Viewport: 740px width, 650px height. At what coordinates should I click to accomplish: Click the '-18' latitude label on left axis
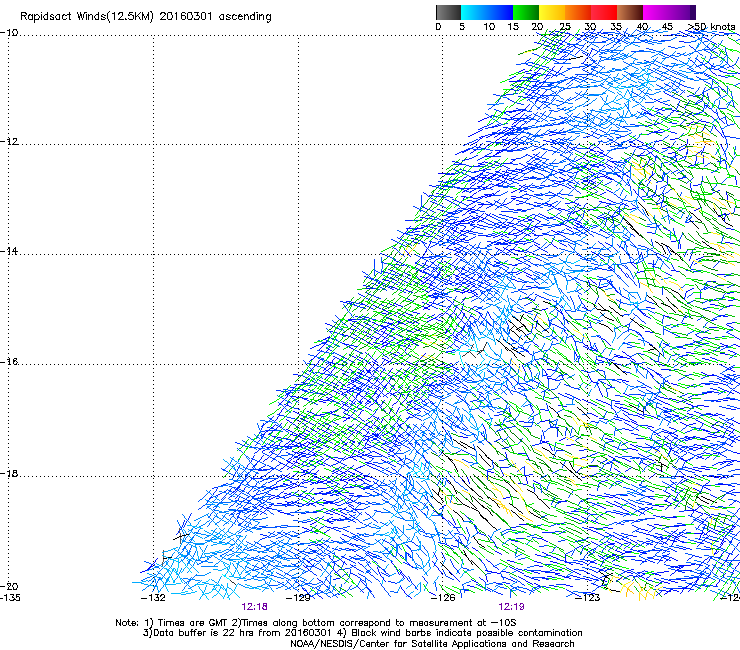point(9,473)
